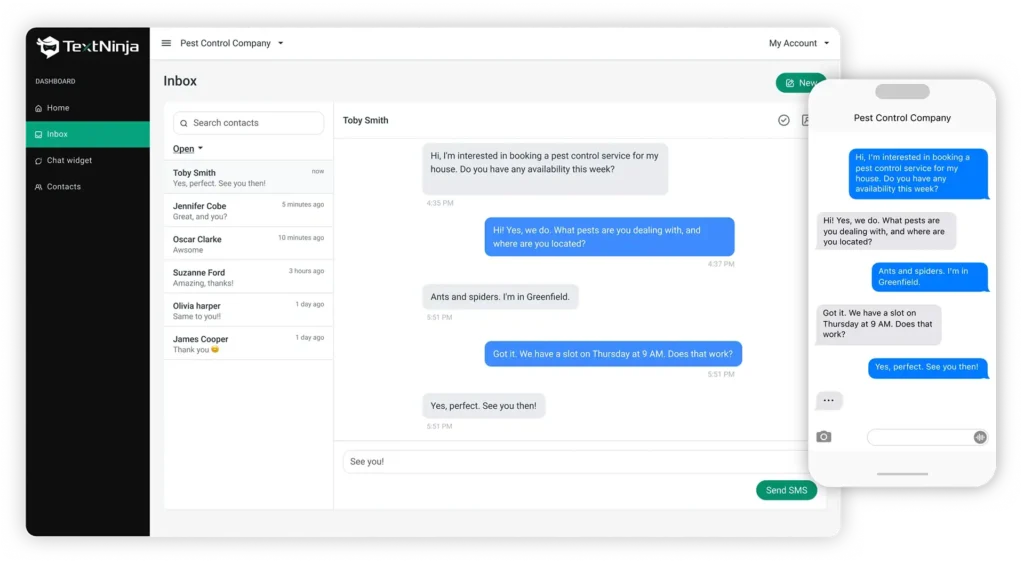This screenshot has width=1024, height=563.
Task: Click the TextNinja logo
Action: [x=88, y=46]
